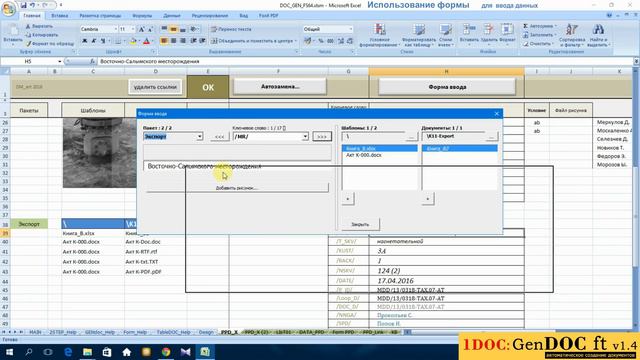The height and width of the screenshot is (360, 640).
Task: Cut selection with Вырезать
Action: click(39, 26)
